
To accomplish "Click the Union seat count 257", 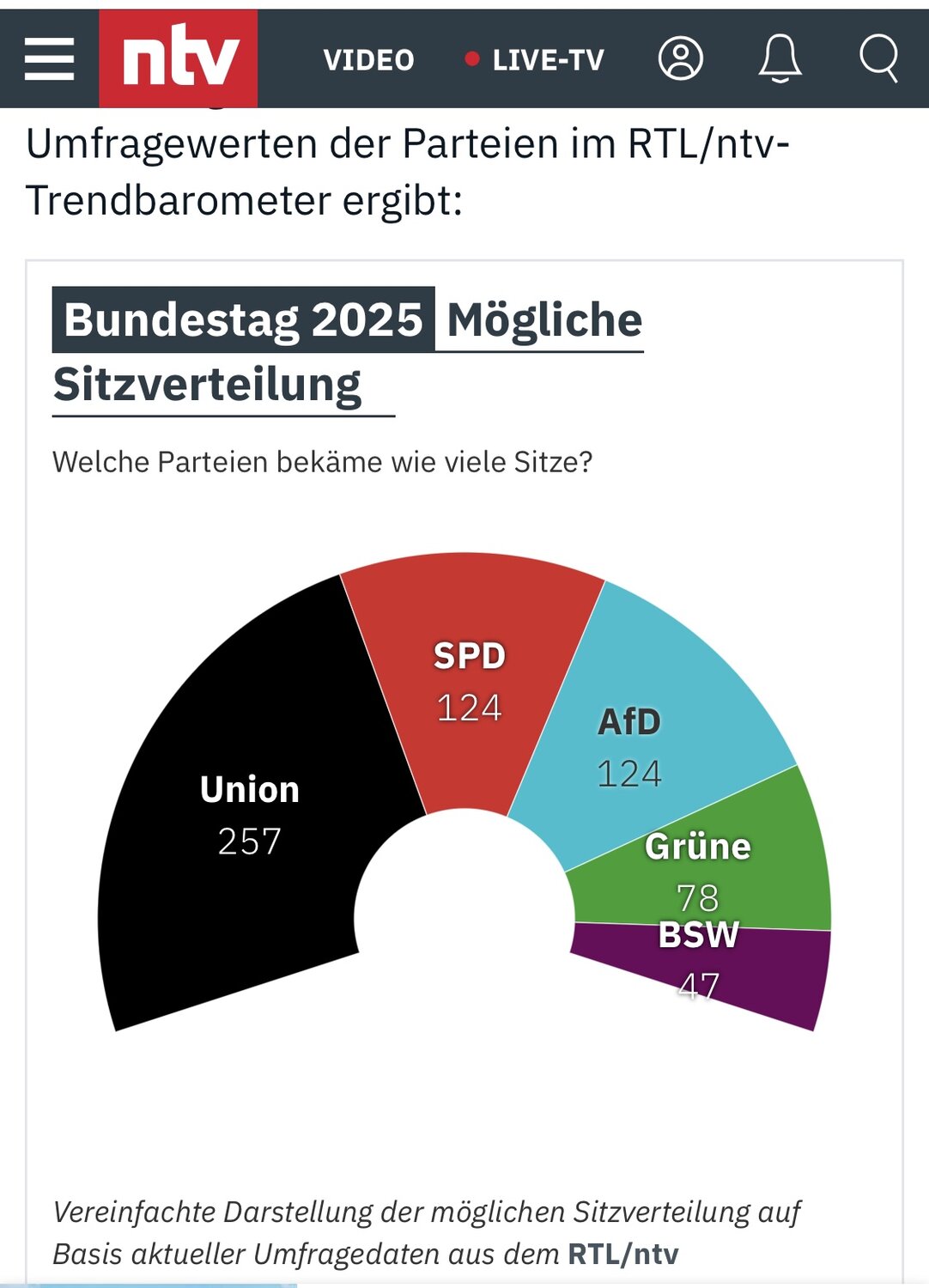I will click(249, 841).
